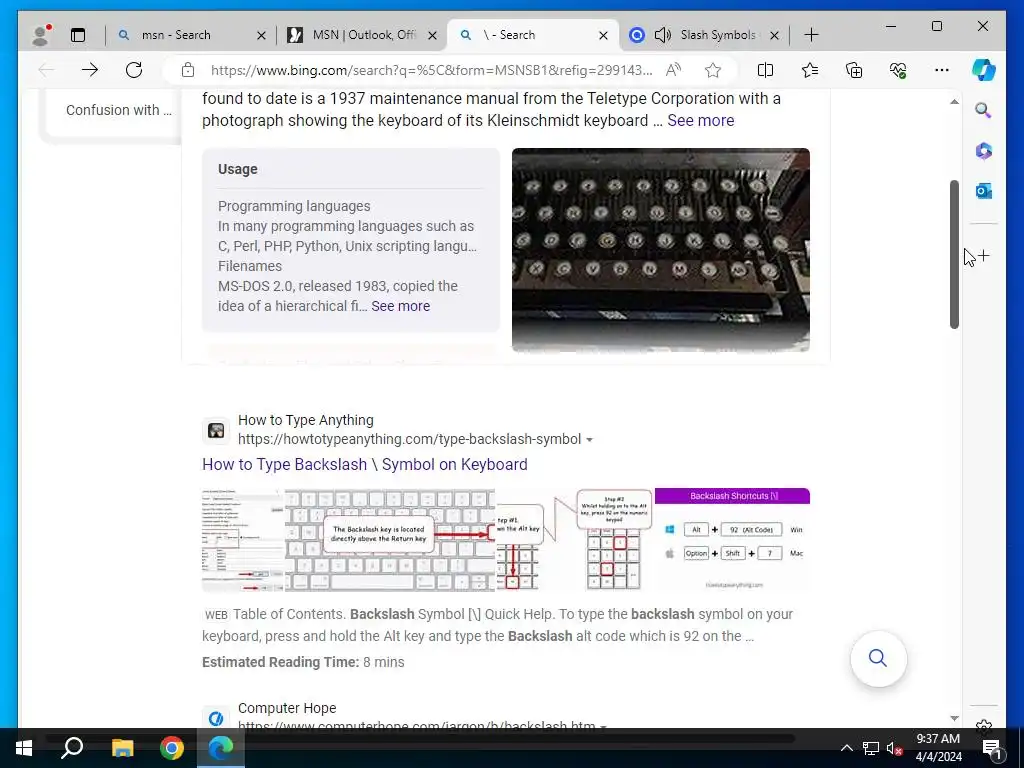Open taskbar search magnifier
The image size is (1024, 768).
(72, 748)
